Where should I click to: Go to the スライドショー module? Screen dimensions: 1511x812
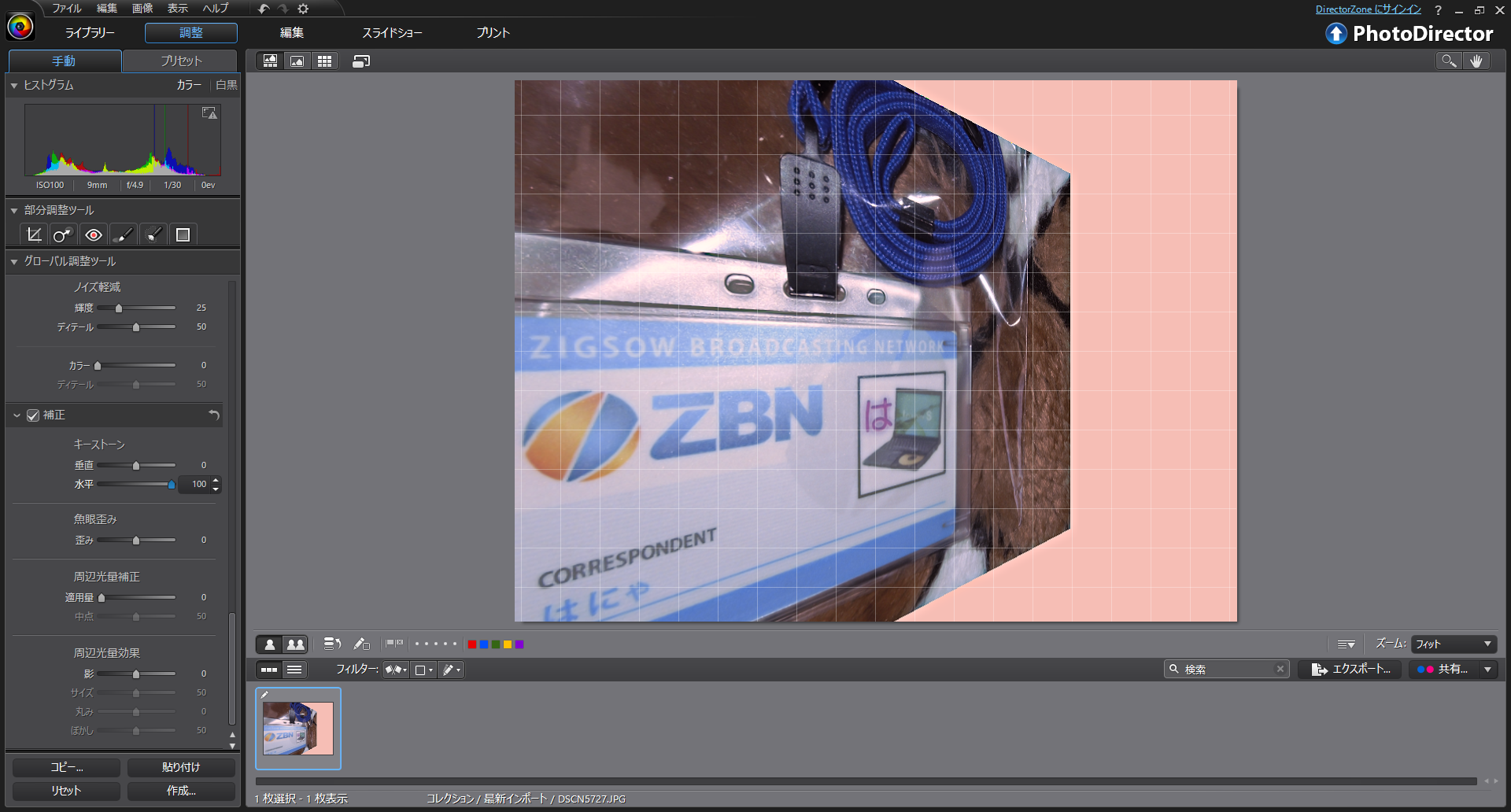[x=392, y=33]
